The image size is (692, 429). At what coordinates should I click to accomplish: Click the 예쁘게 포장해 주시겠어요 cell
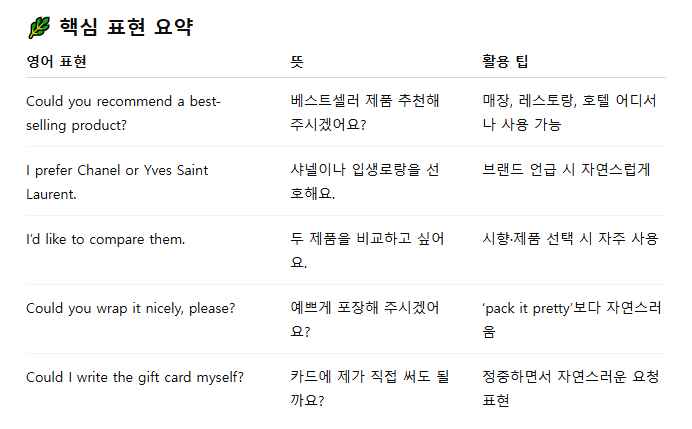365,319
